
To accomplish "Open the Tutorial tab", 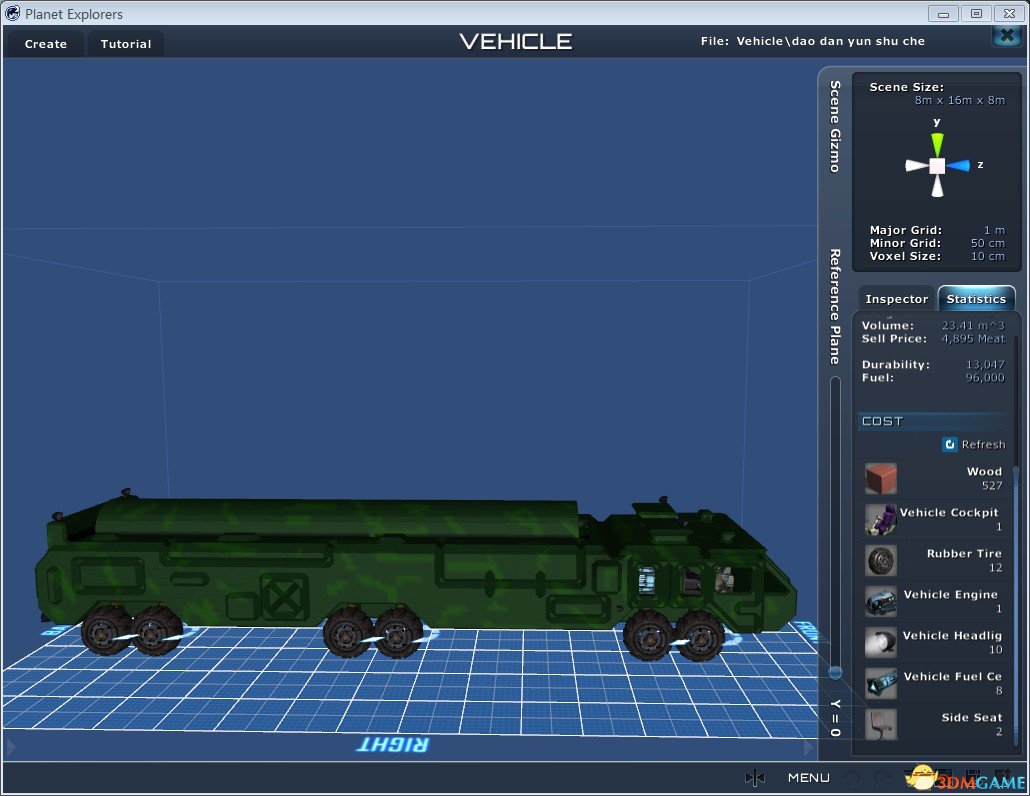I will click(125, 44).
